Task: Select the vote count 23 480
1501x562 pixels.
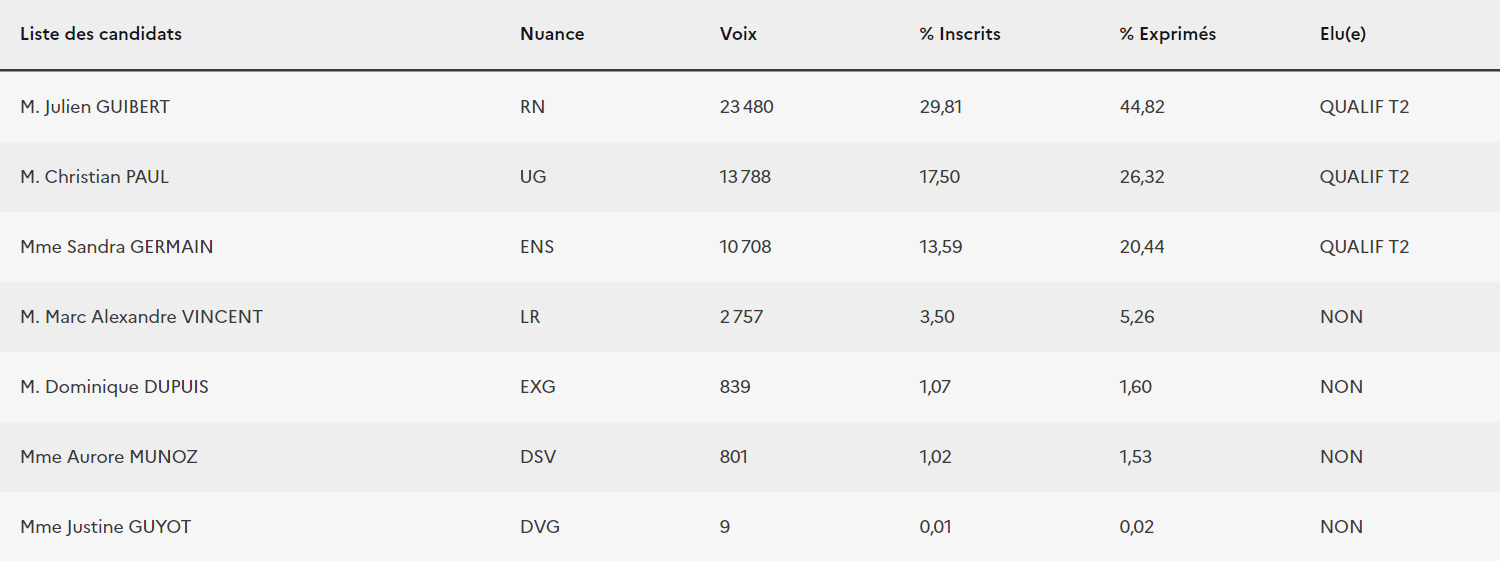Action: 747,107
